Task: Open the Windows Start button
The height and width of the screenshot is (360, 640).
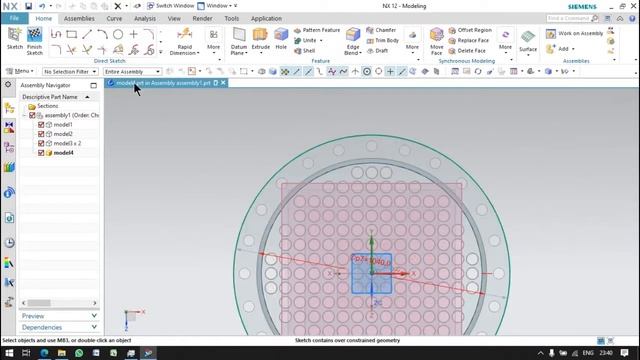Action: click(x=9, y=353)
